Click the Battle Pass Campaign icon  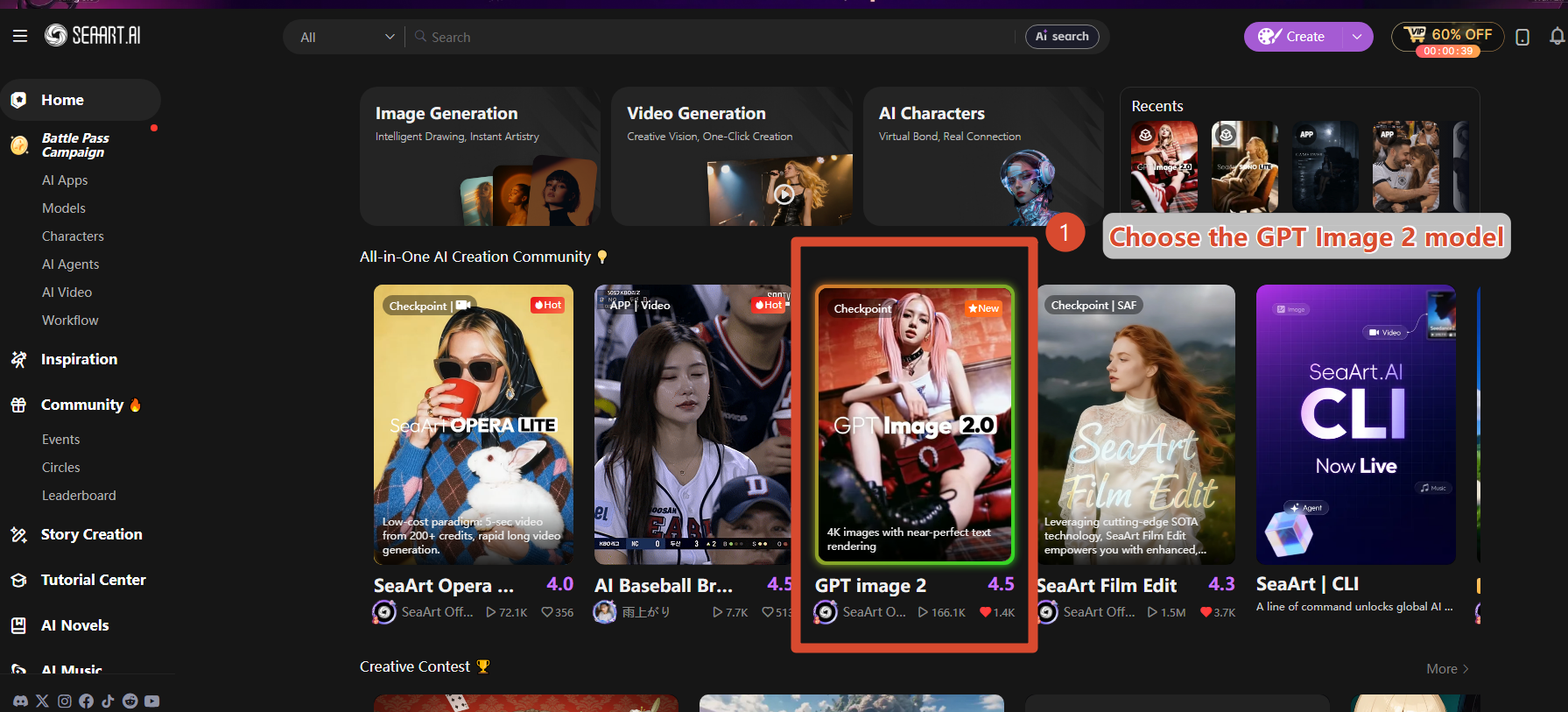pos(19,145)
